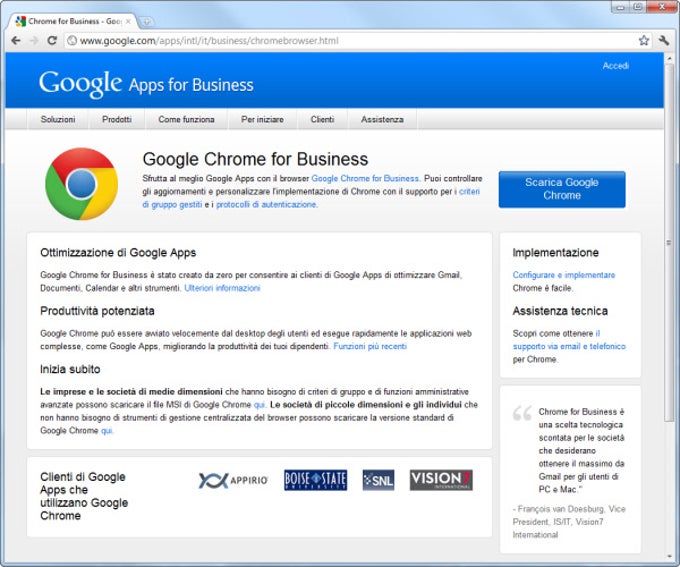Viewport: 680px width, 567px height.
Task: Open the Google Chrome for Business link
Action: (365, 178)
